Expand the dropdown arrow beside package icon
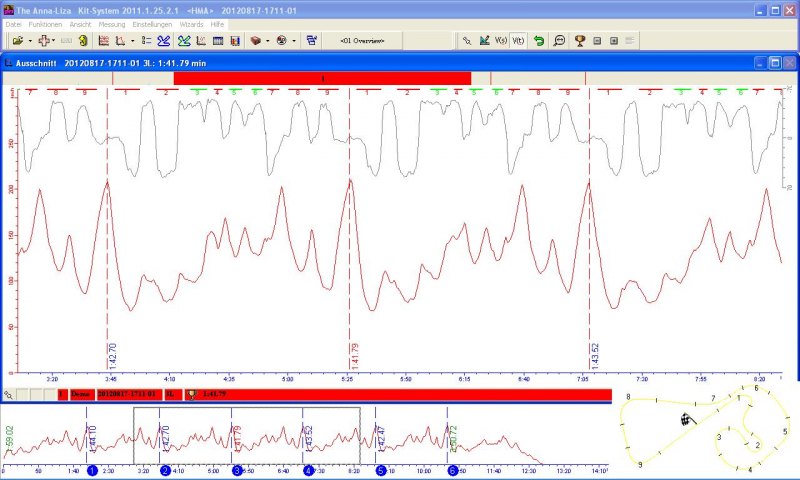800x480 pixels. [x=268, y=41]
